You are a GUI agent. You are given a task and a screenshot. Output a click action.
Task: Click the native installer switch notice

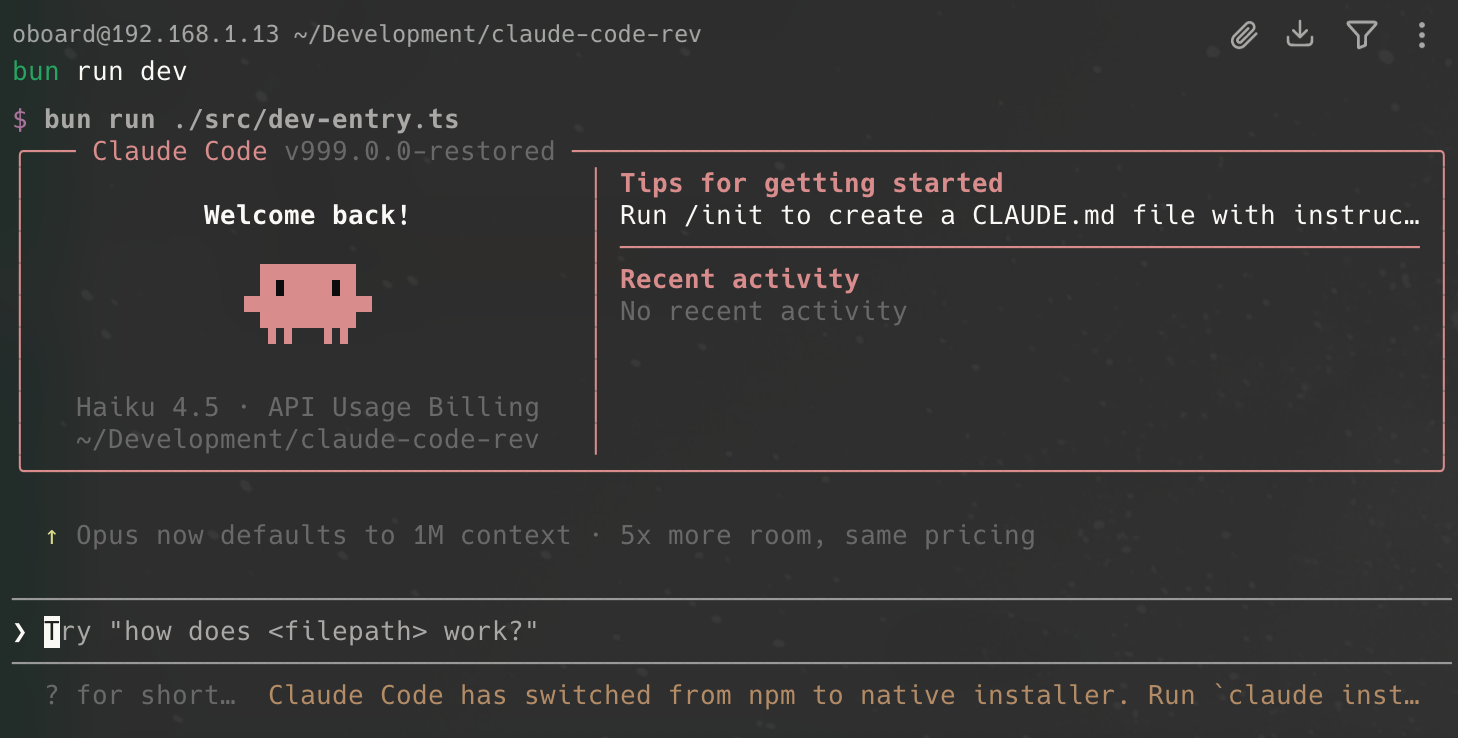coord(843,695)
